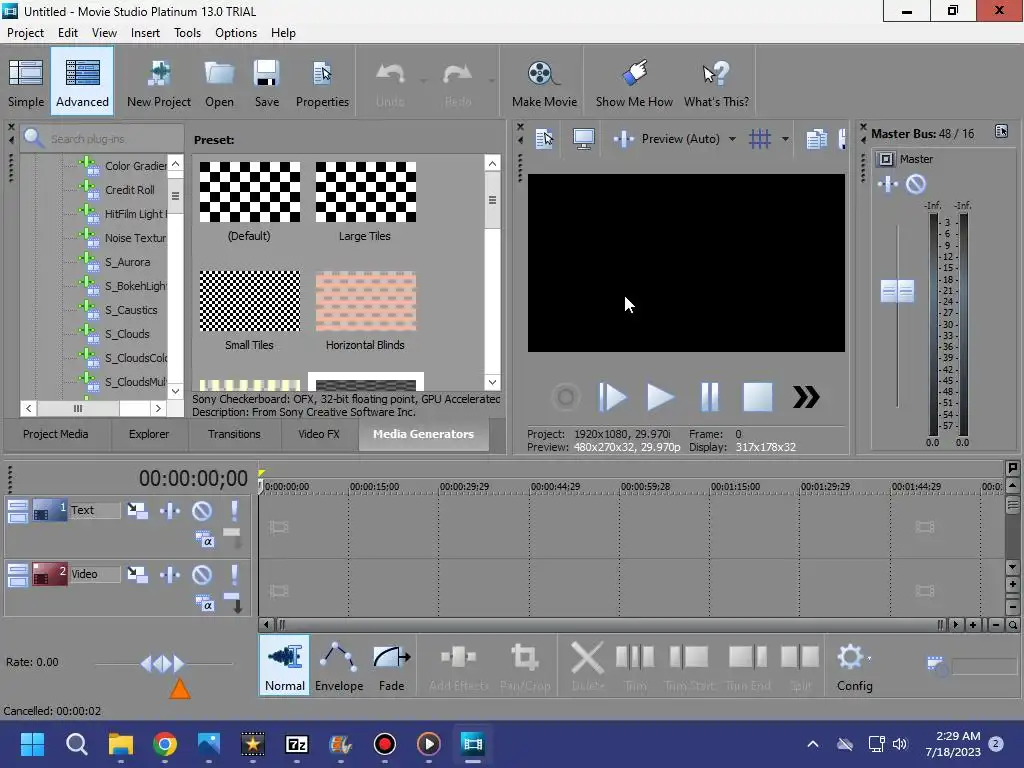Expand the Overlays grid dropdown arrow

coord(785,138)
